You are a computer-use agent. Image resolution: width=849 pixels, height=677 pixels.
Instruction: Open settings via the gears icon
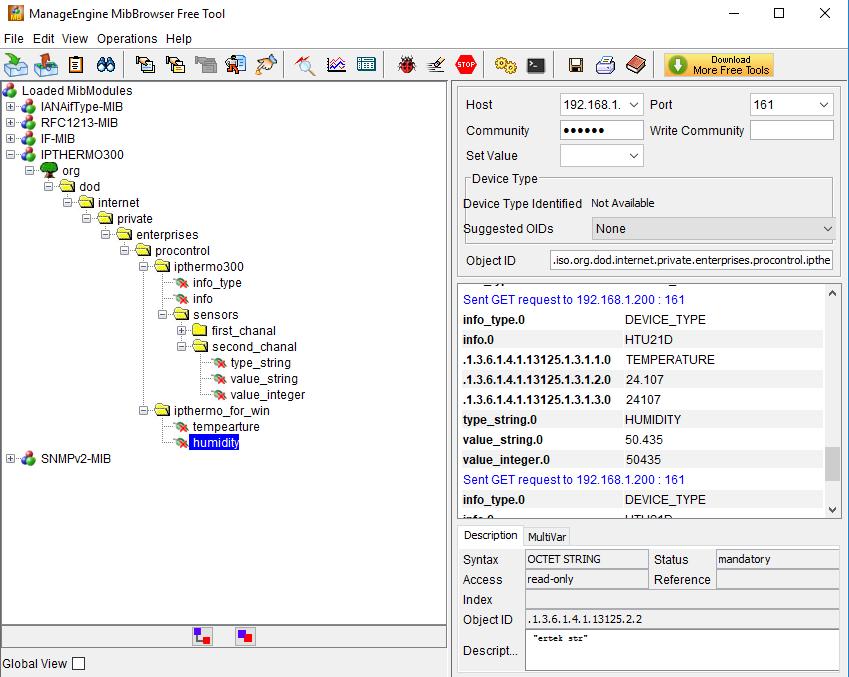click(x=506, y=65)
